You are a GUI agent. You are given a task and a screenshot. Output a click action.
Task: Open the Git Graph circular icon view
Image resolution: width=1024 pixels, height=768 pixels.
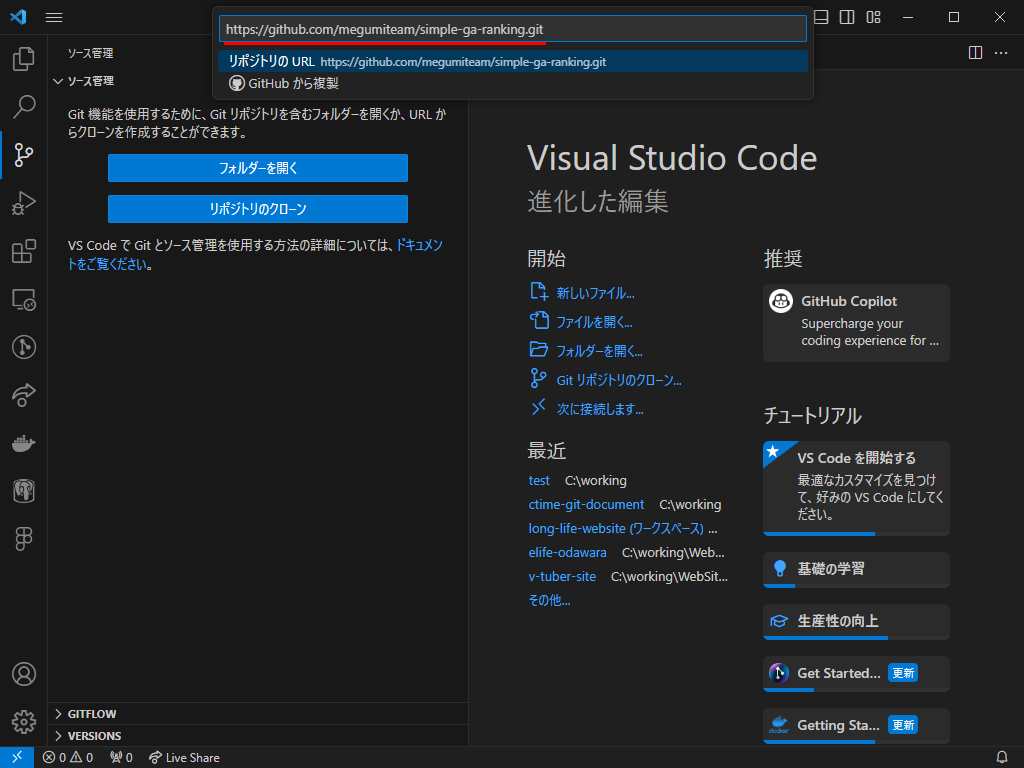(x=24, y=347)
